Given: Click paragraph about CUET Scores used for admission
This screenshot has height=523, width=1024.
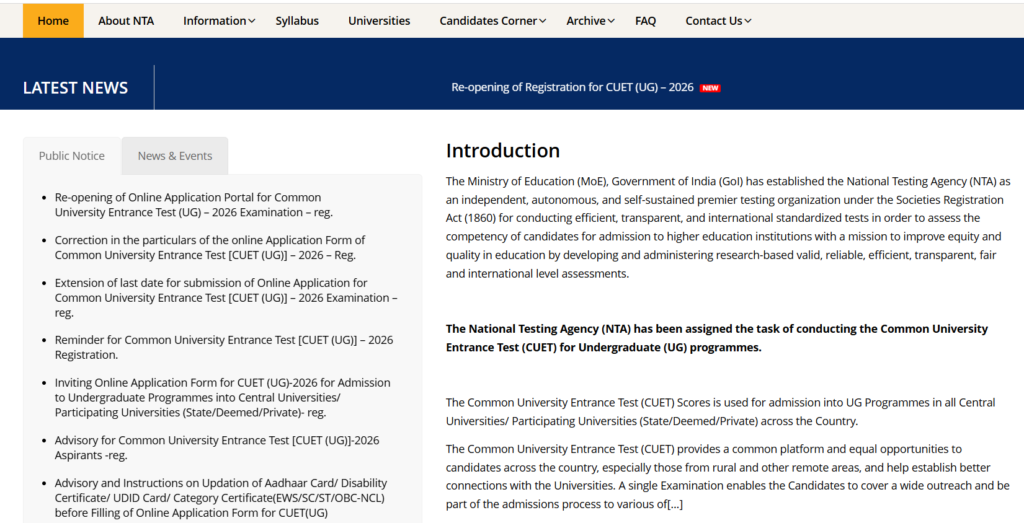Looking at the screenshot, I should (721, 412).
